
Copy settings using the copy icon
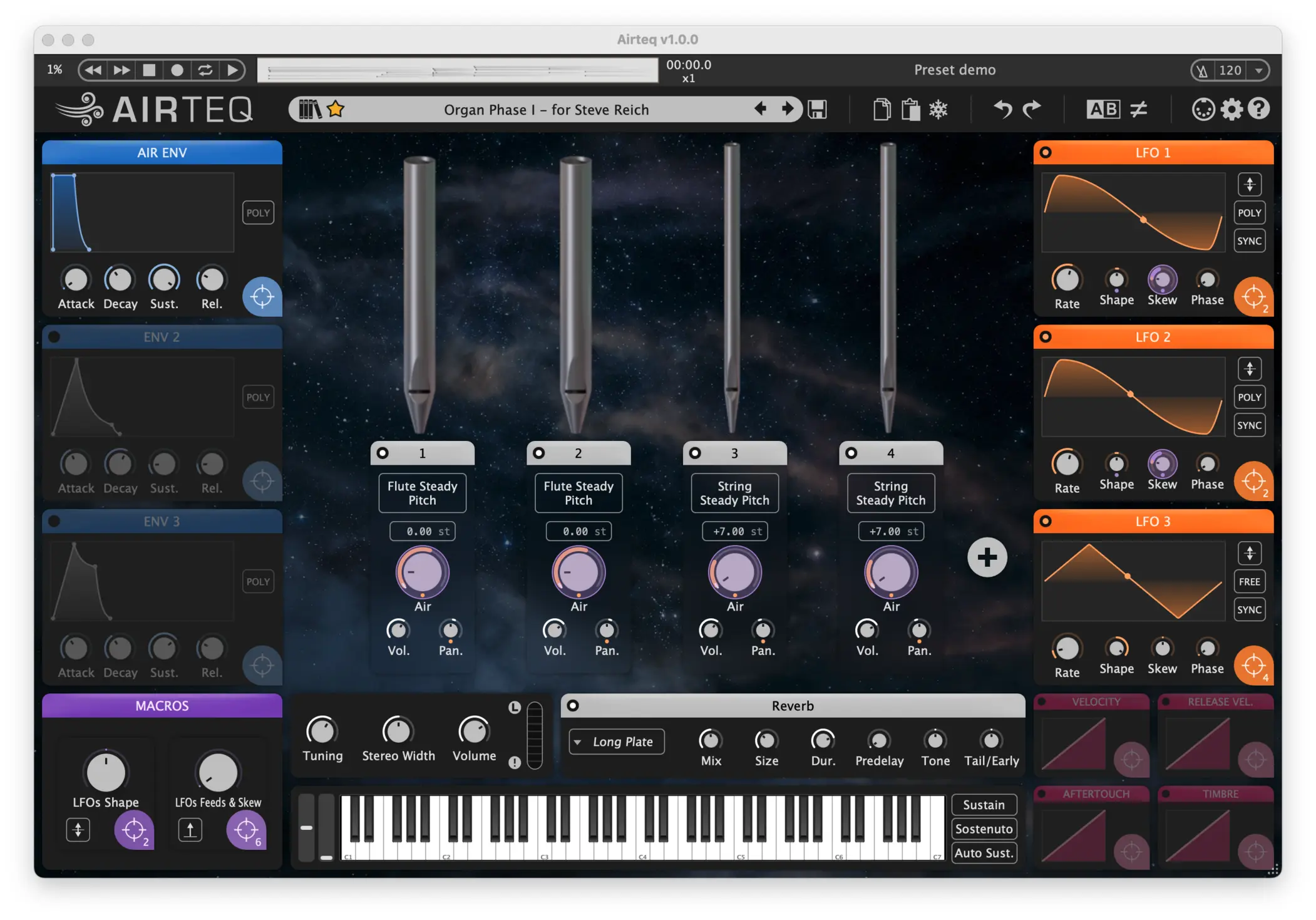coord(882,110)
